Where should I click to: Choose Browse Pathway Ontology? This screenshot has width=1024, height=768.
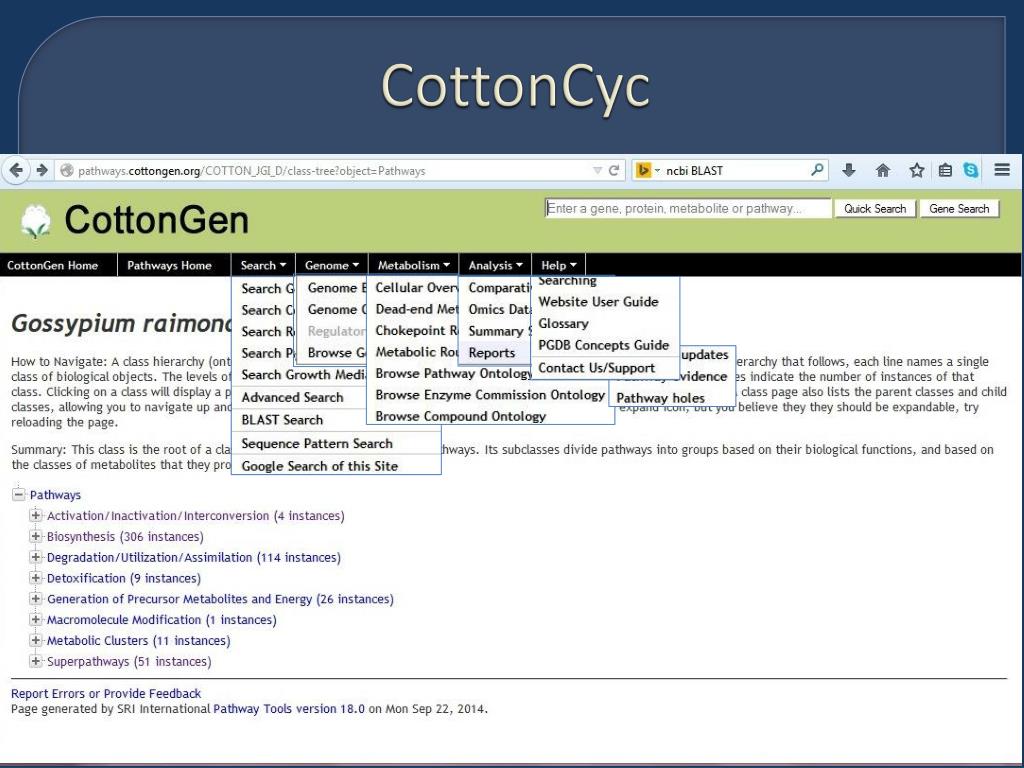coord(453,374)
